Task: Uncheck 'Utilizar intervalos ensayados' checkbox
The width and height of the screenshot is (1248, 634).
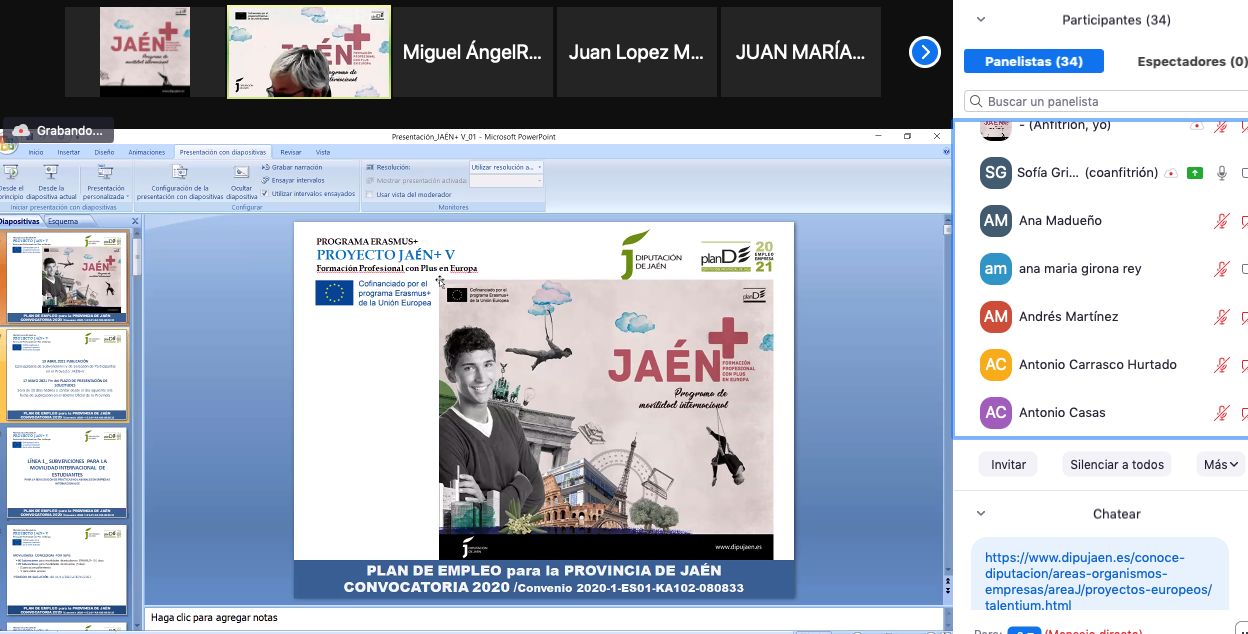Action: pos(265,193)
